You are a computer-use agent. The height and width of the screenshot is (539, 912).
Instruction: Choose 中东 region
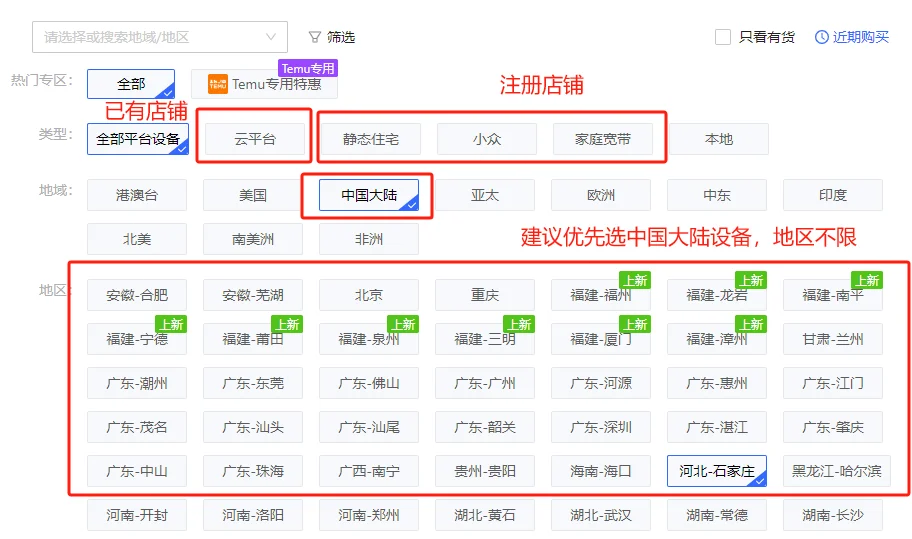(717, 195)
